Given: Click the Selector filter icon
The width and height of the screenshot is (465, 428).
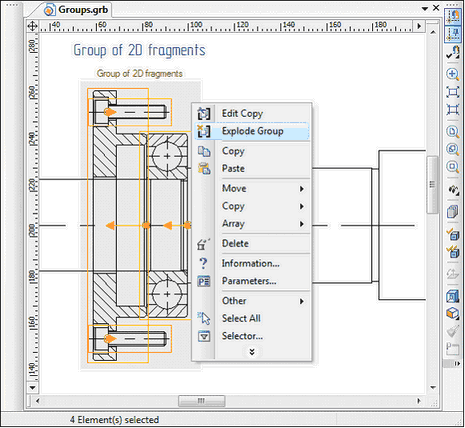Looking at the screenshot, I should [x=204, y=336].
